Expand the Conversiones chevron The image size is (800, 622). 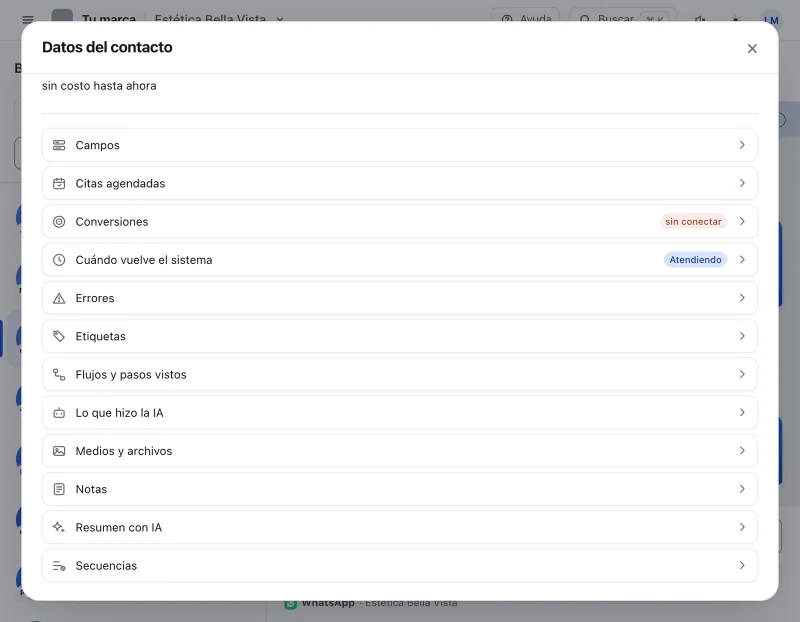(x=742, y=221)
